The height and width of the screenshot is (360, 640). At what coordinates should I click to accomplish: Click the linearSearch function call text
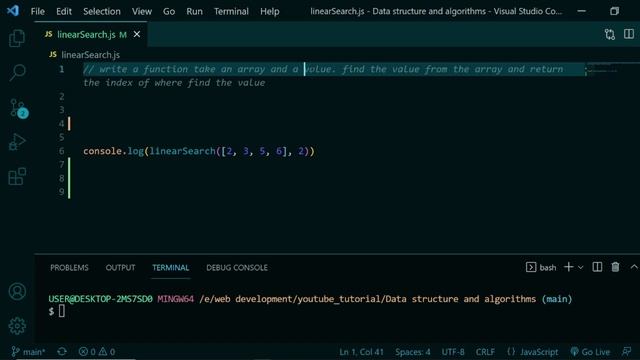click(182, 151)
